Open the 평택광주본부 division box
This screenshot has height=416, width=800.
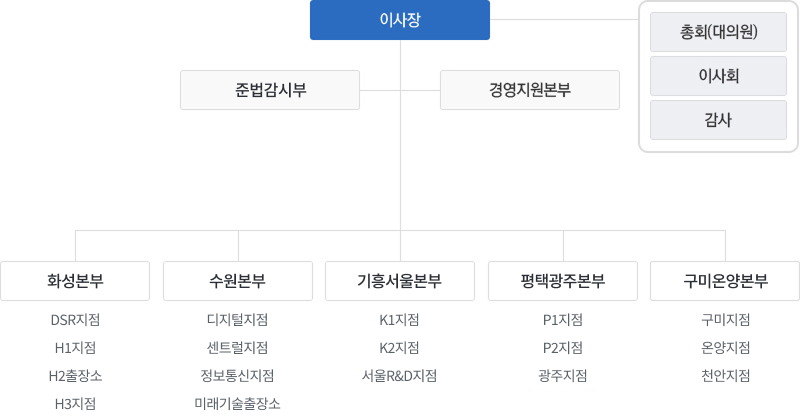pyautogui.click(x=563, y=281)
